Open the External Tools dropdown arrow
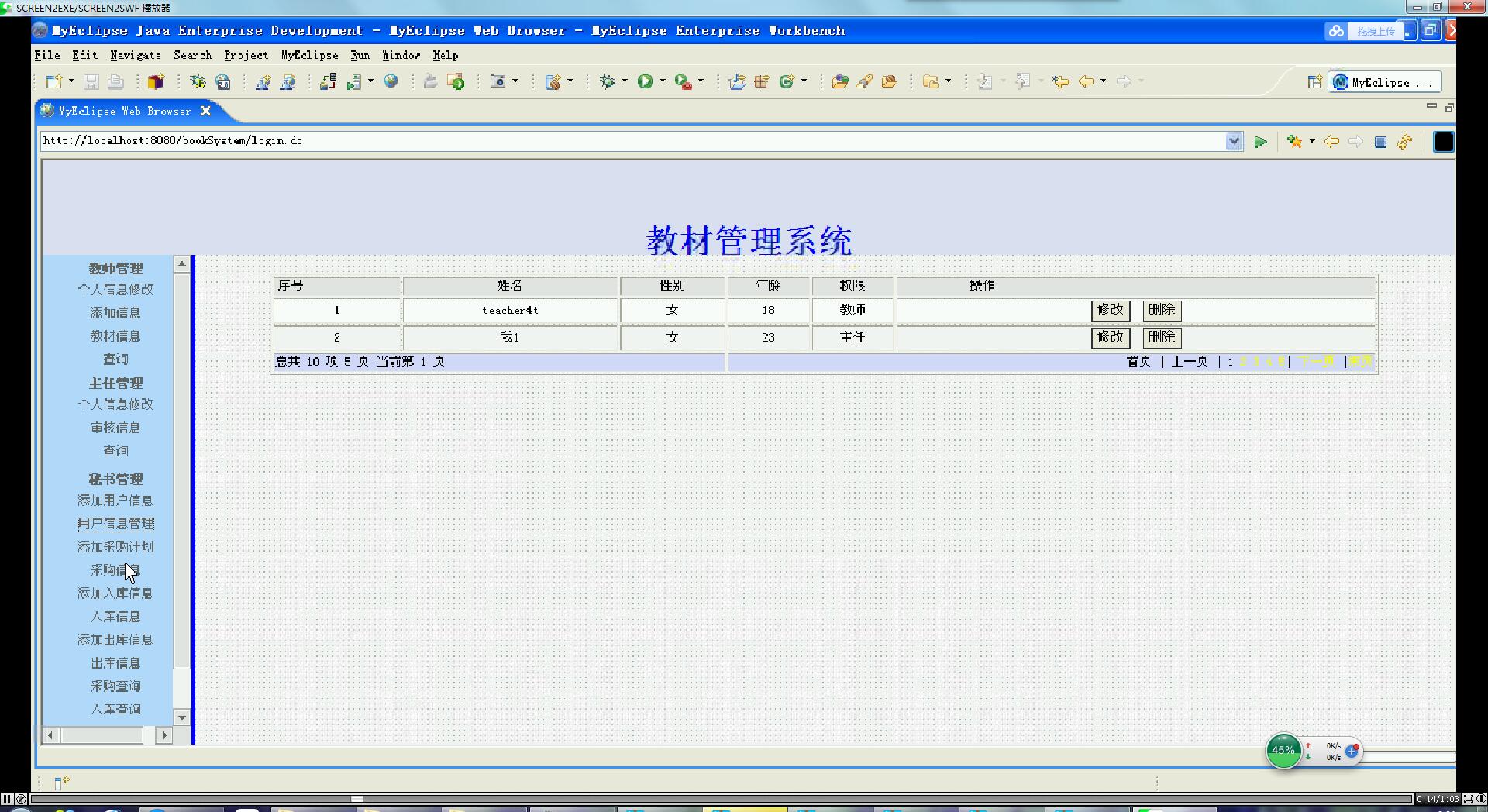The width and height of the screenshot is (1488, 812). click(x=701, y=81)
